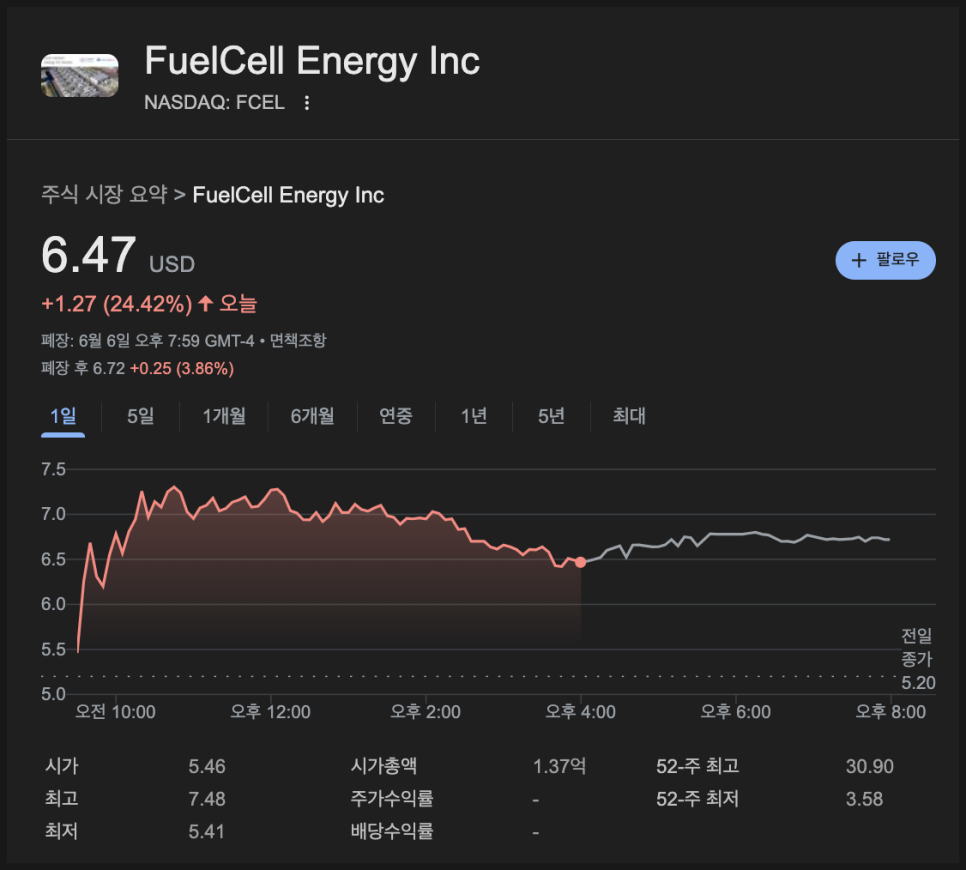View the 5년 chart range

551,416
